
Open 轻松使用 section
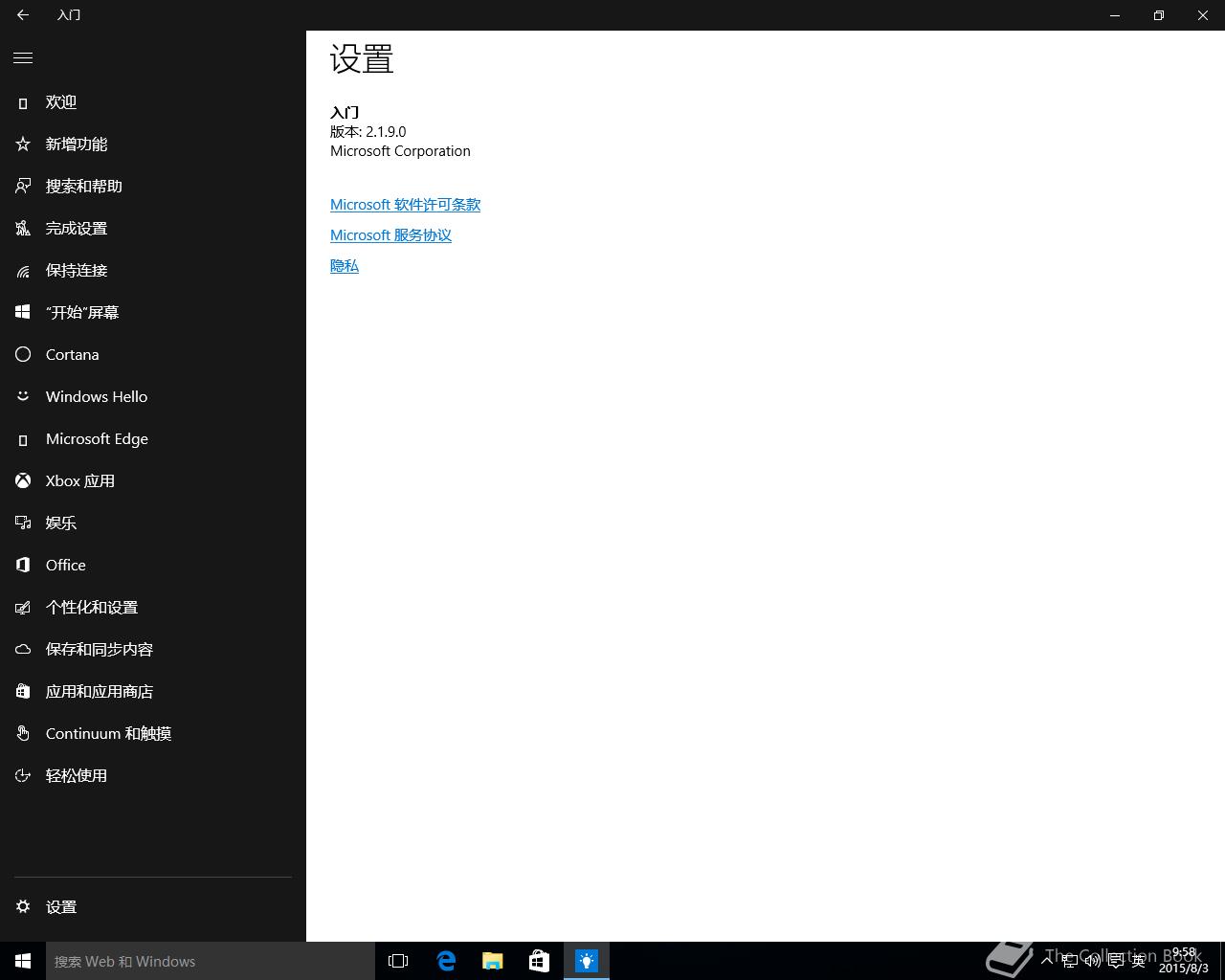point(153,776)
